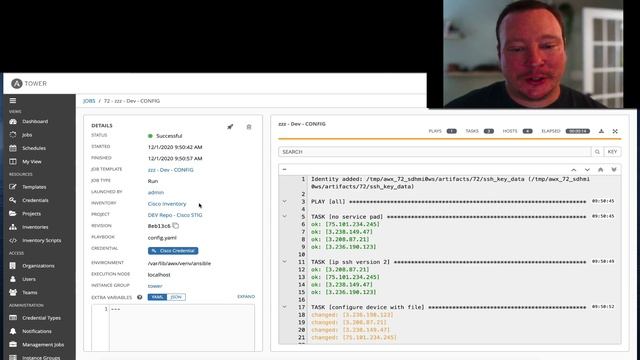Click the Cisco Credential tag

coord(173,251)
